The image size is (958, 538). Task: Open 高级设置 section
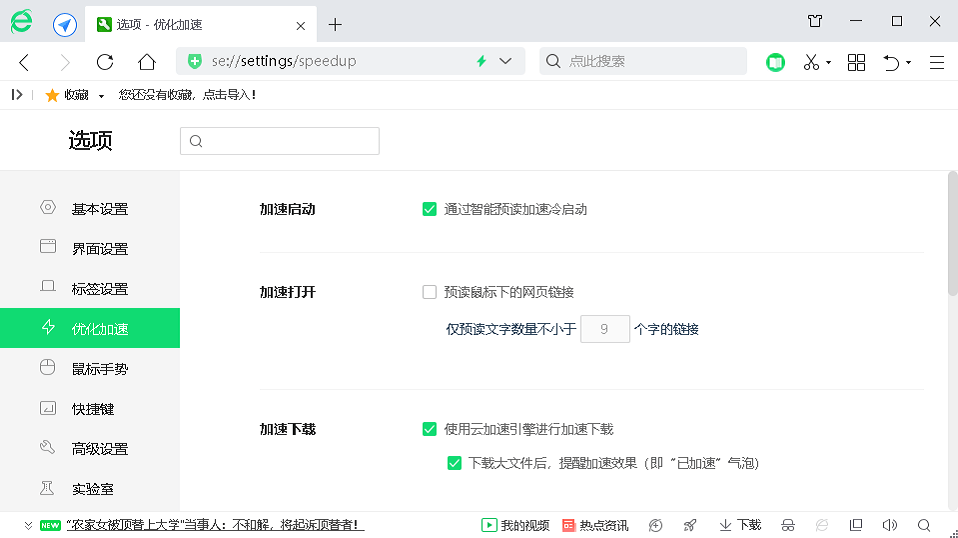(x=90, y=448)
